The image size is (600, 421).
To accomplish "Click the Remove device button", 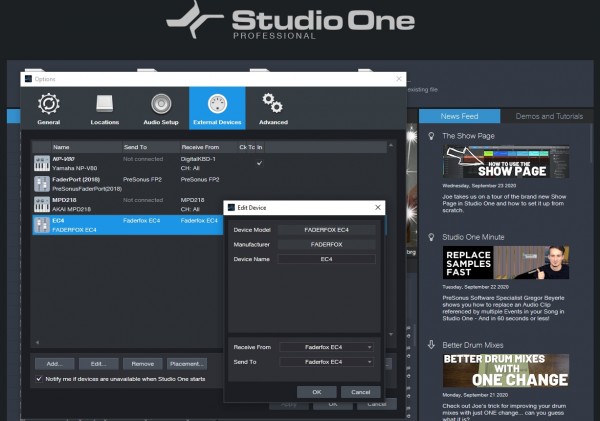I will pyautogui.click(x=143, y=364).
